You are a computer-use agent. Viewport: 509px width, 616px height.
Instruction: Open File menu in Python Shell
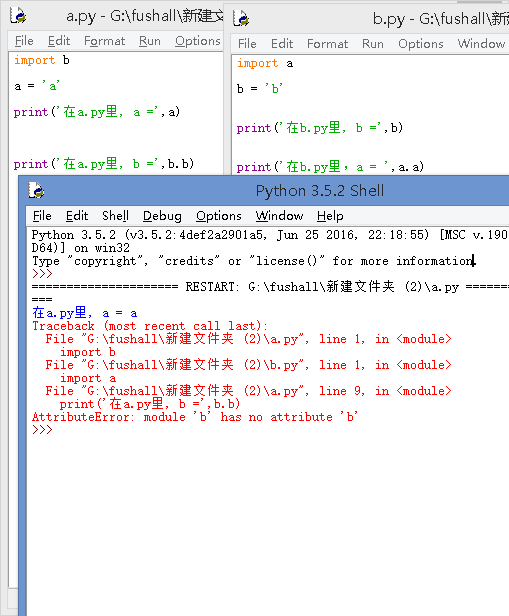pos(42,216)
